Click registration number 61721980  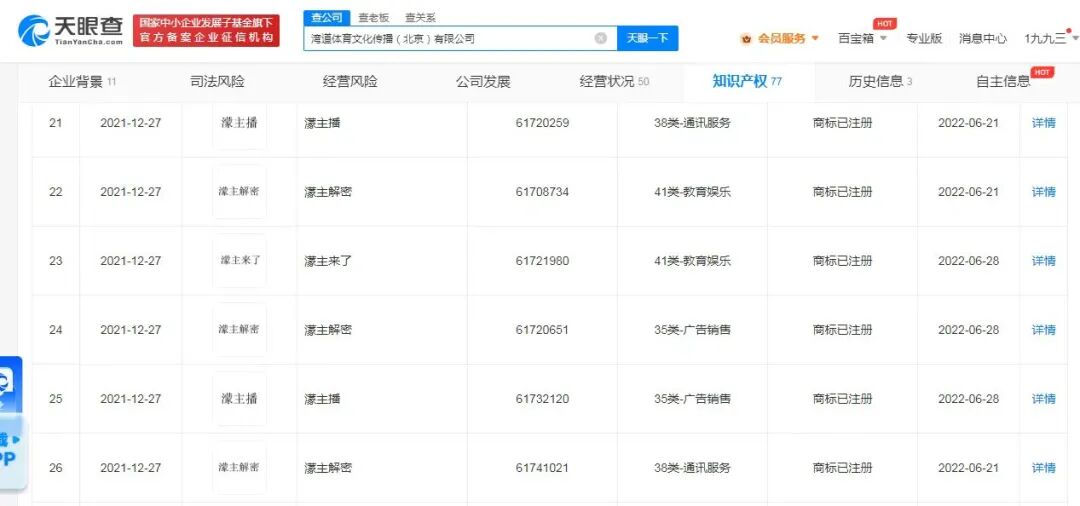[x=542, y=261]
